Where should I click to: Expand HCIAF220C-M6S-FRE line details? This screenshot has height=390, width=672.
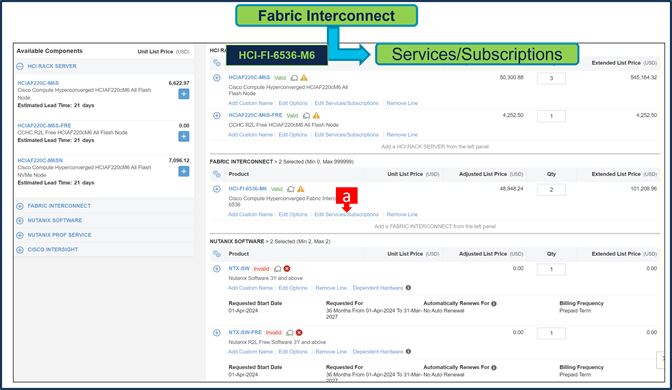coord(217,115)
